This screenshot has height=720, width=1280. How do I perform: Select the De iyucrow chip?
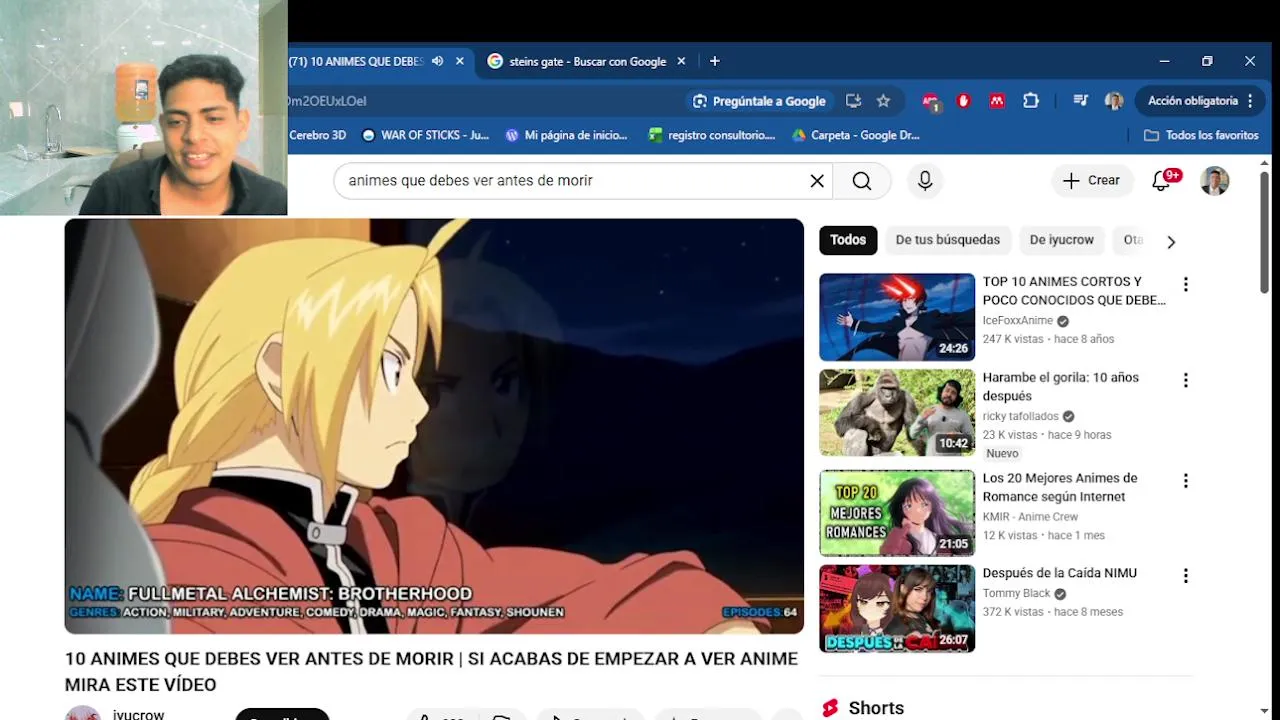pos(1062,240)
